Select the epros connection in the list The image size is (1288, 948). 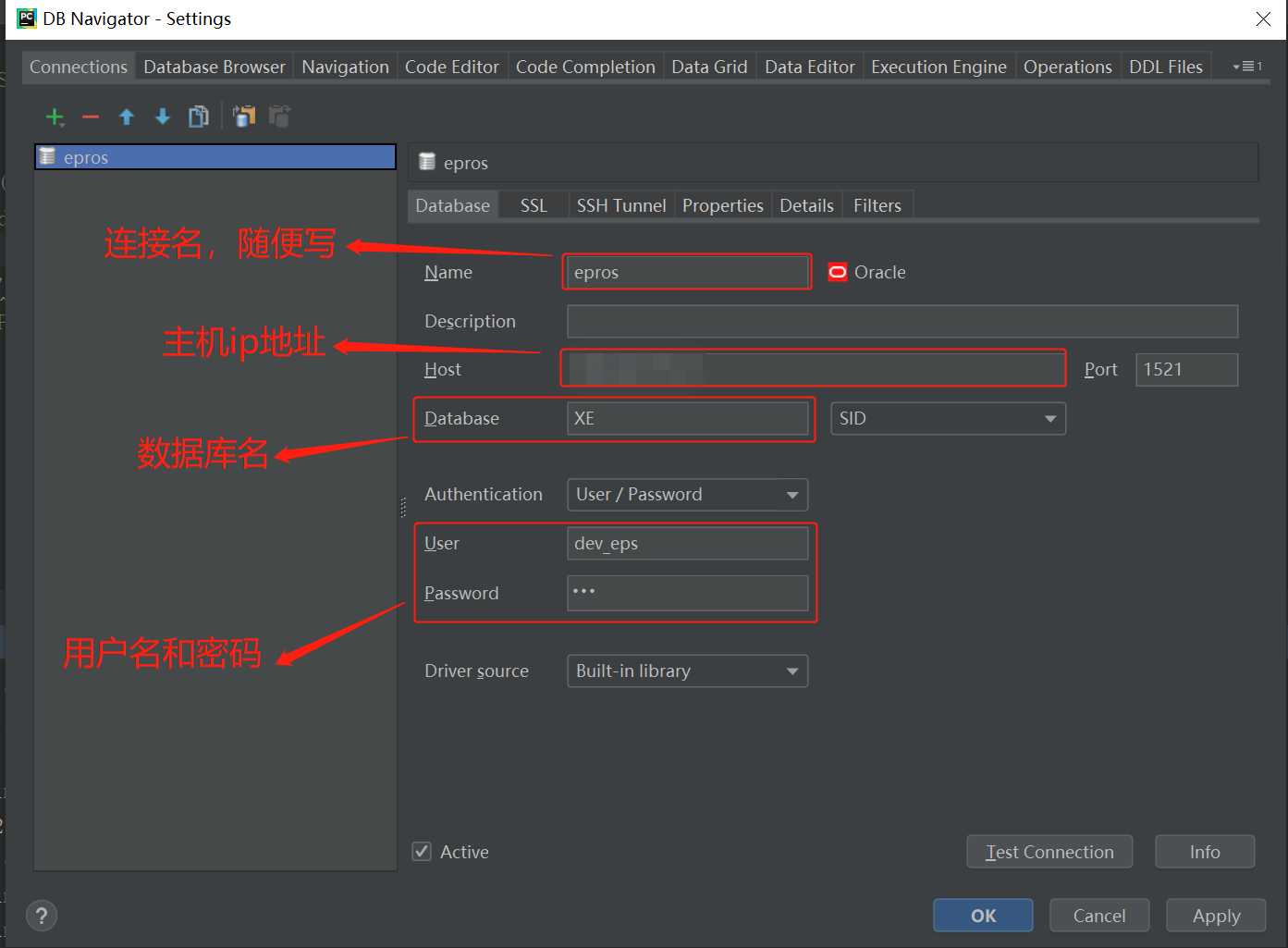pyautogui.click(x=215, y=157)
